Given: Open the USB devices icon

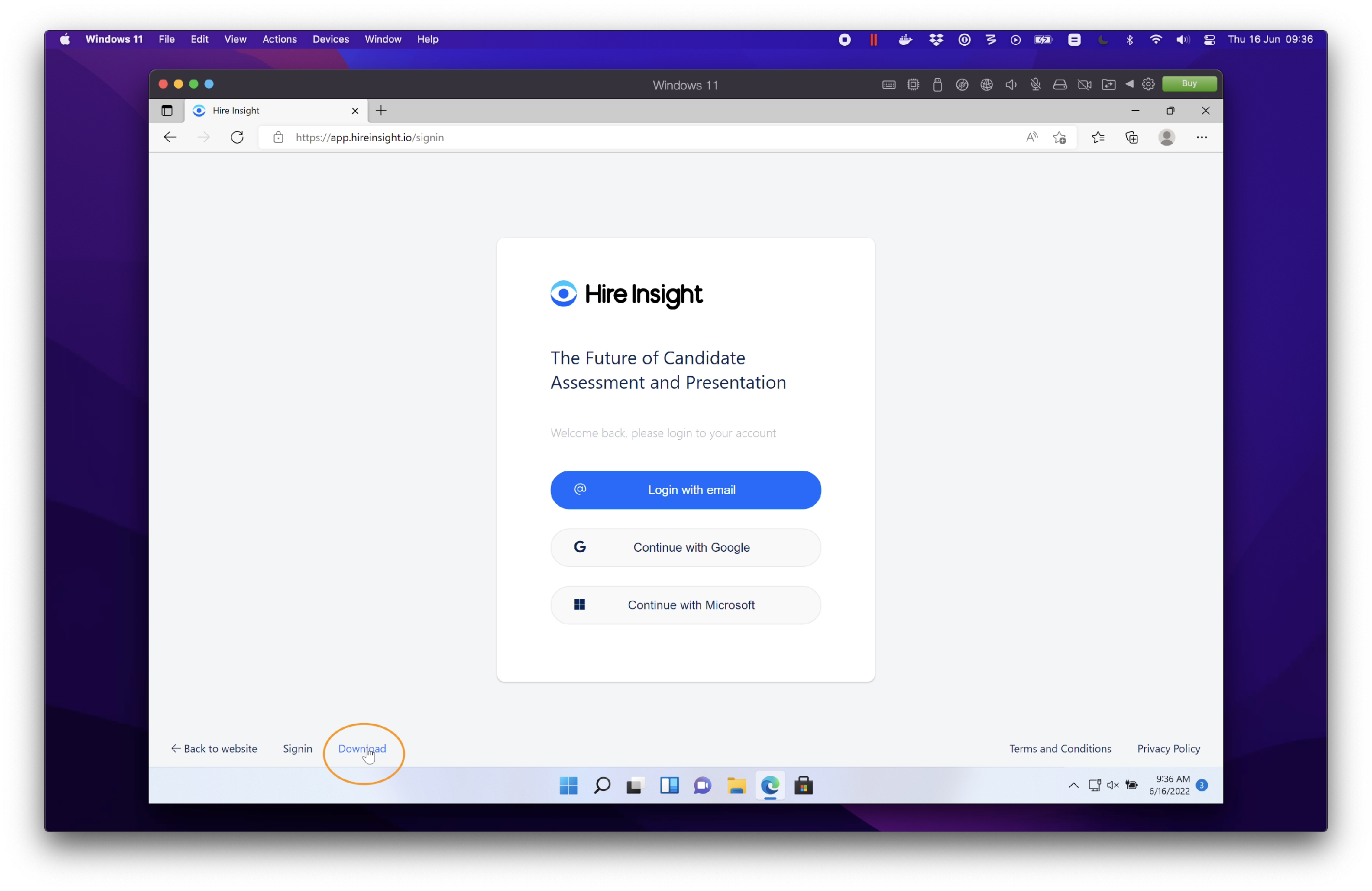Looking at the screenshot, I should (938, 84).
